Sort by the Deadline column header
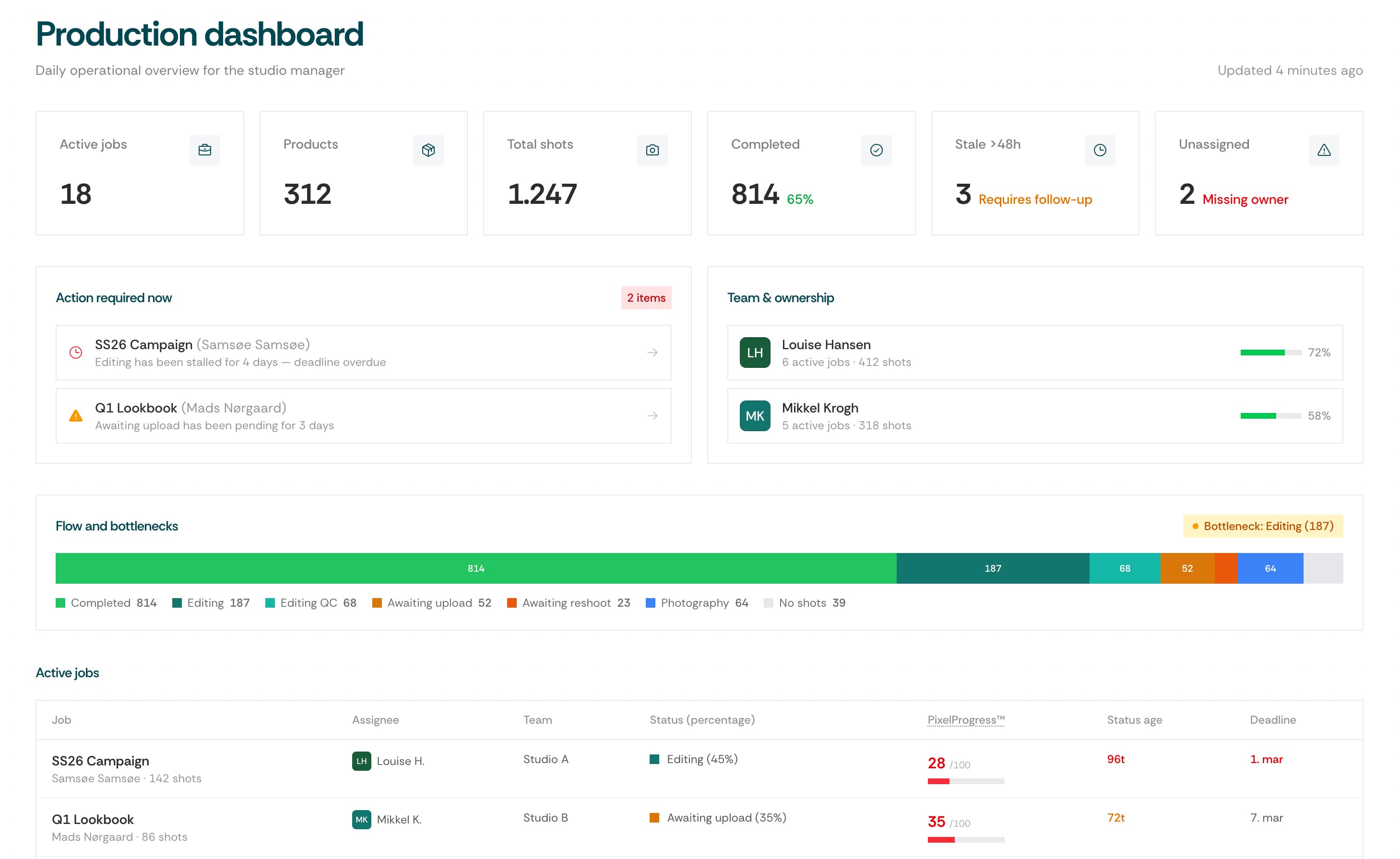Image resolution: width=1400 pixels, height=859 pixels. [x=1273, y=720]
